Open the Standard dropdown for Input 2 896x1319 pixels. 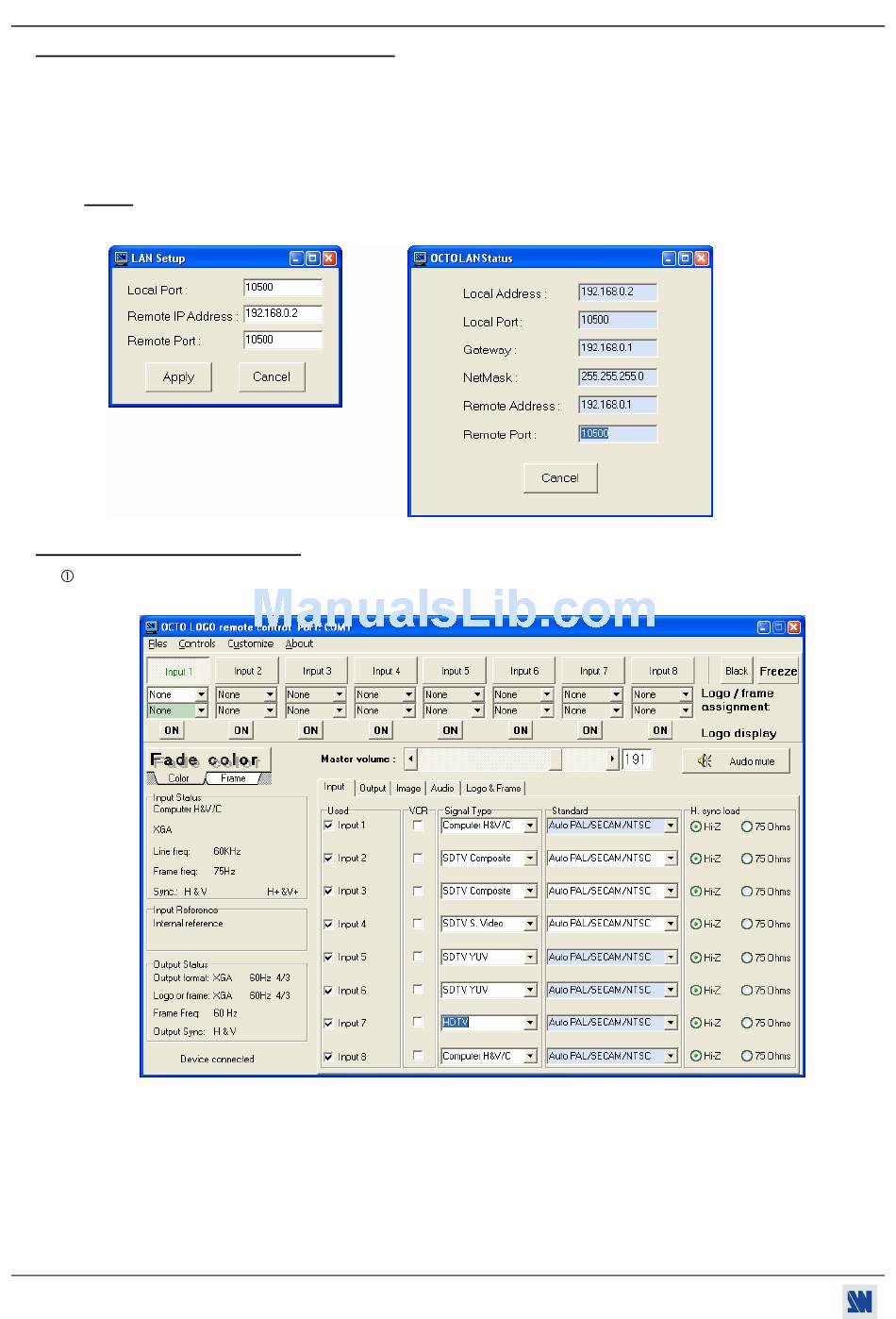(671, 859)
